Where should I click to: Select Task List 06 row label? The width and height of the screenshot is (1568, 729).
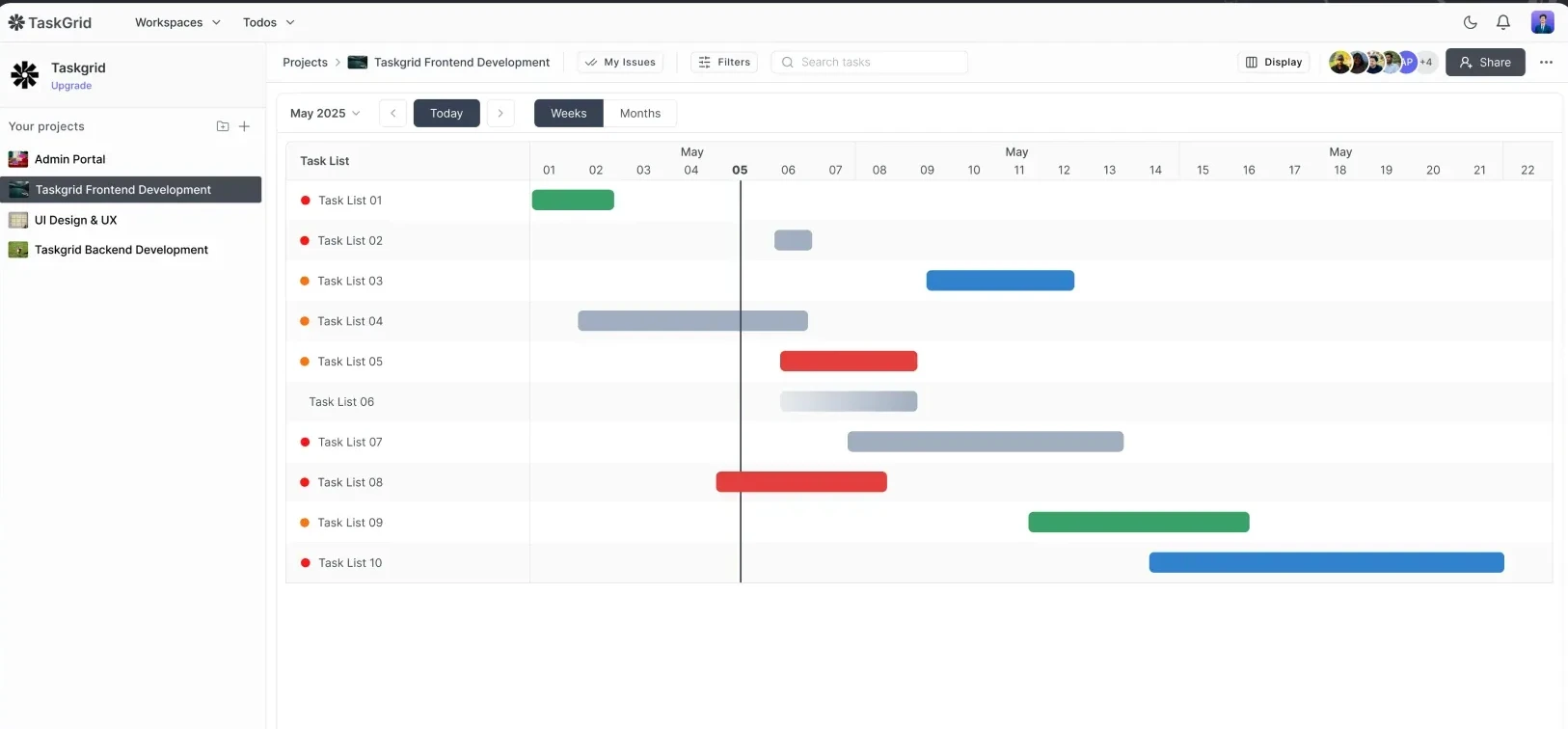(x=341, y=402)
